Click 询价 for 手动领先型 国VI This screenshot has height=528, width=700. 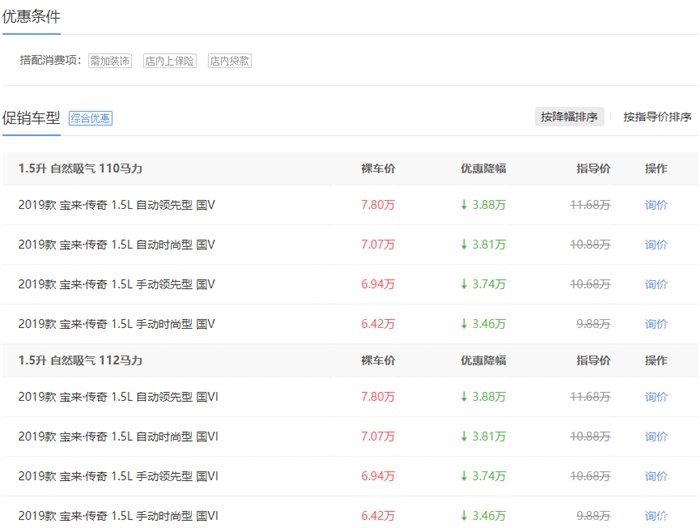[656, 476]
